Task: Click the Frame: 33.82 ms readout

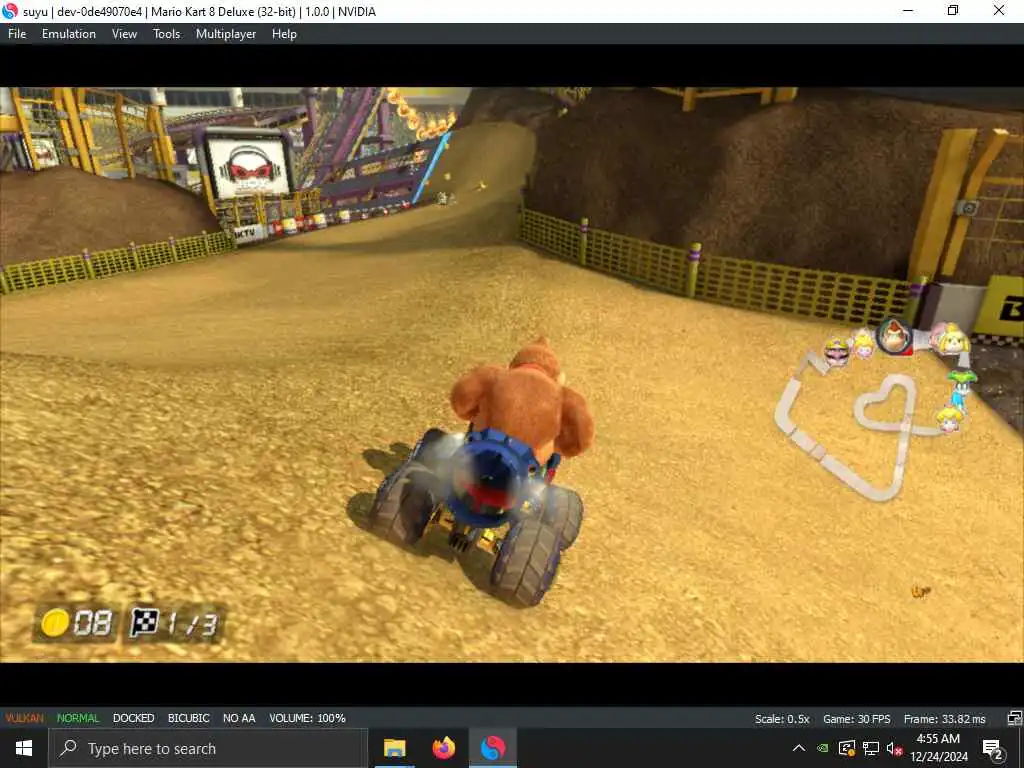Action: coord(944,719)
